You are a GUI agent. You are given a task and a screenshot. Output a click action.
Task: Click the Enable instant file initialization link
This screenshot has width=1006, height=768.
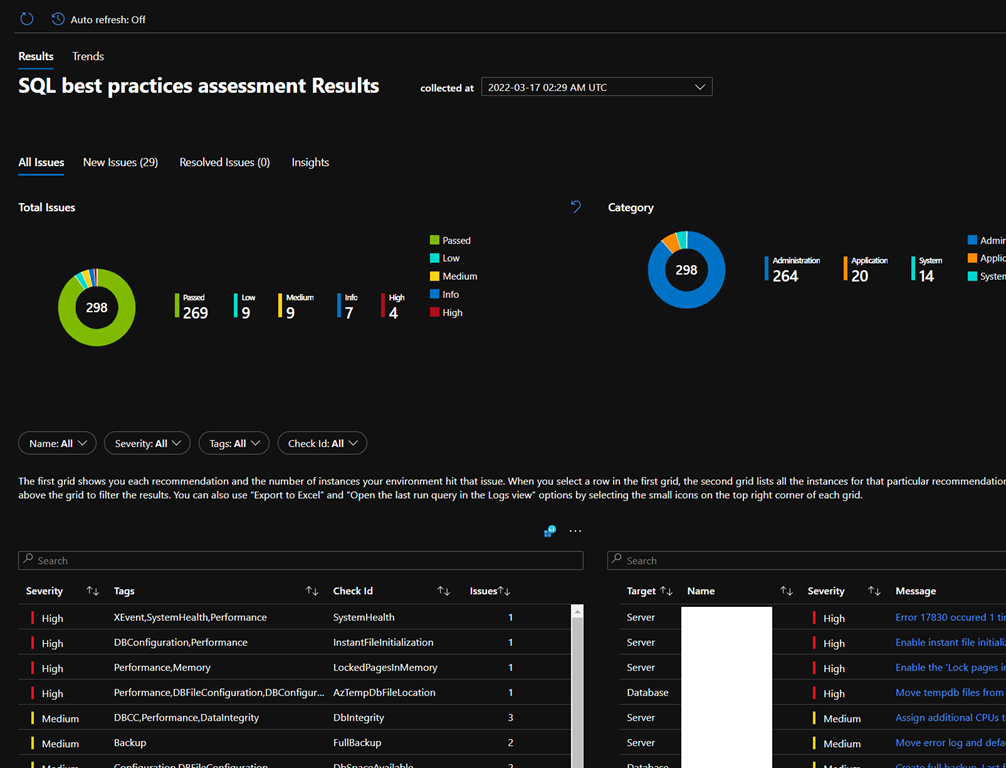[950, 642]
